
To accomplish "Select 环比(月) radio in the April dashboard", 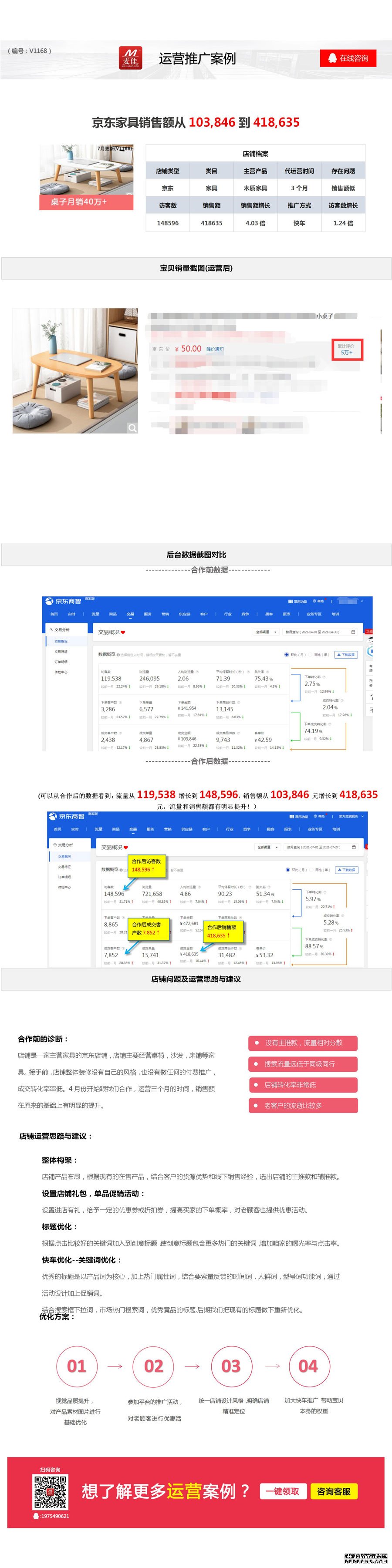I will tap(287, 654).
